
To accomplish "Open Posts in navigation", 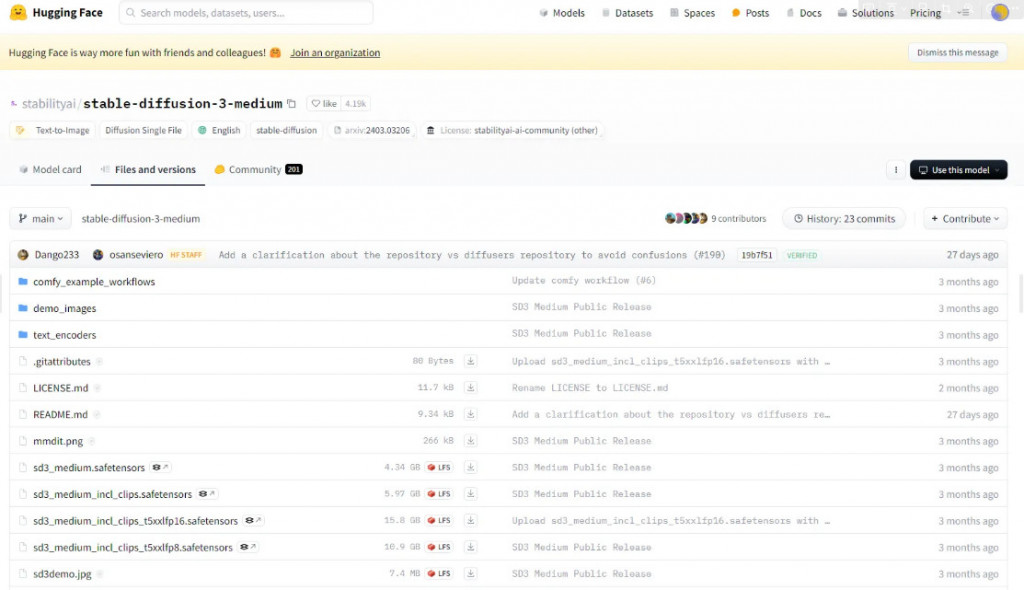I will 750,12.
